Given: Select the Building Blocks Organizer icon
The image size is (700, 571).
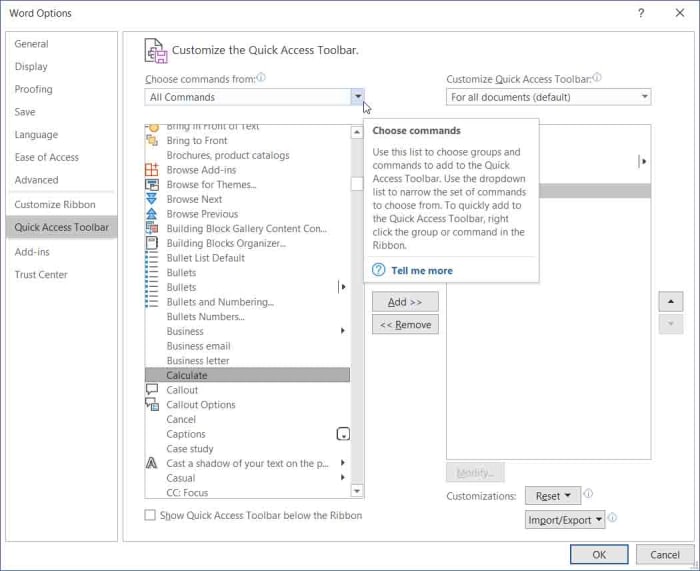Looking at the screenshot, I should pyautogui.click(x=152, y=243).
